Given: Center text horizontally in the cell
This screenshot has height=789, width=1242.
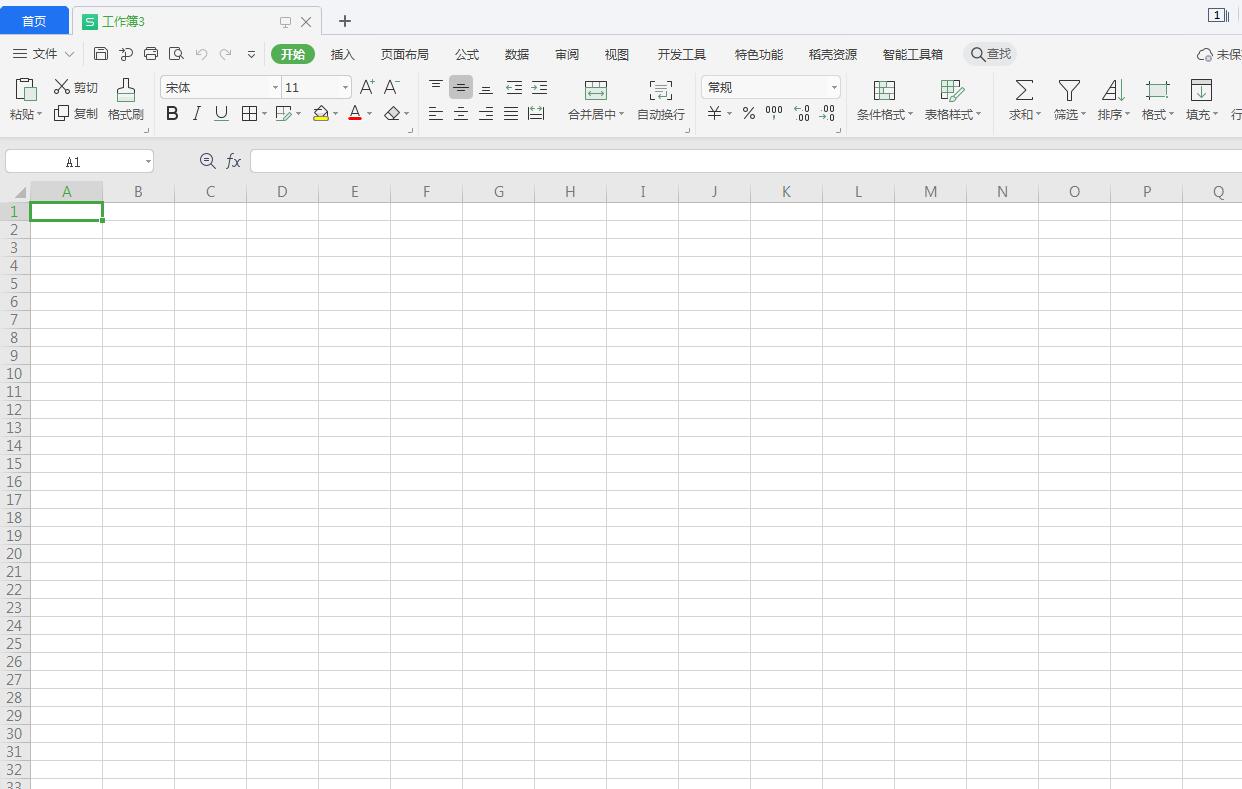Looking at the screenshot, I should click(461, 114).
